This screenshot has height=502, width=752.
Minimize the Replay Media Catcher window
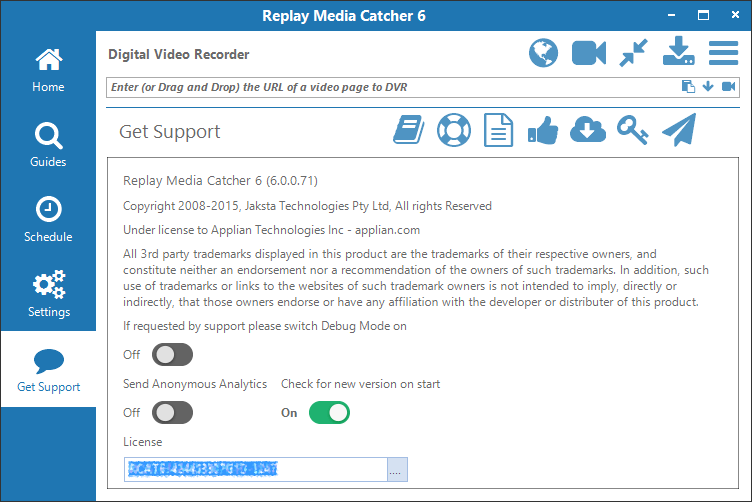671,15
